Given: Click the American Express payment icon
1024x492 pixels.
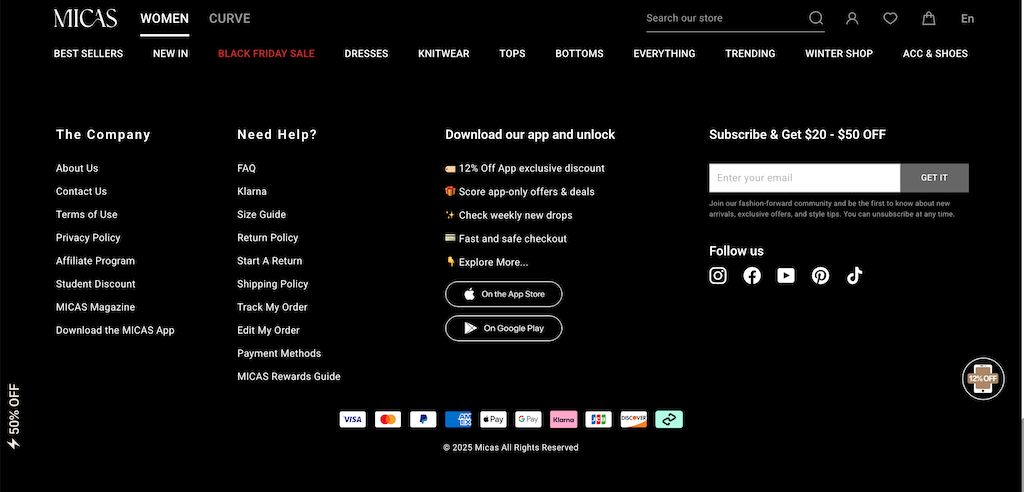Looking at the screenshot, I should point(458,419).
